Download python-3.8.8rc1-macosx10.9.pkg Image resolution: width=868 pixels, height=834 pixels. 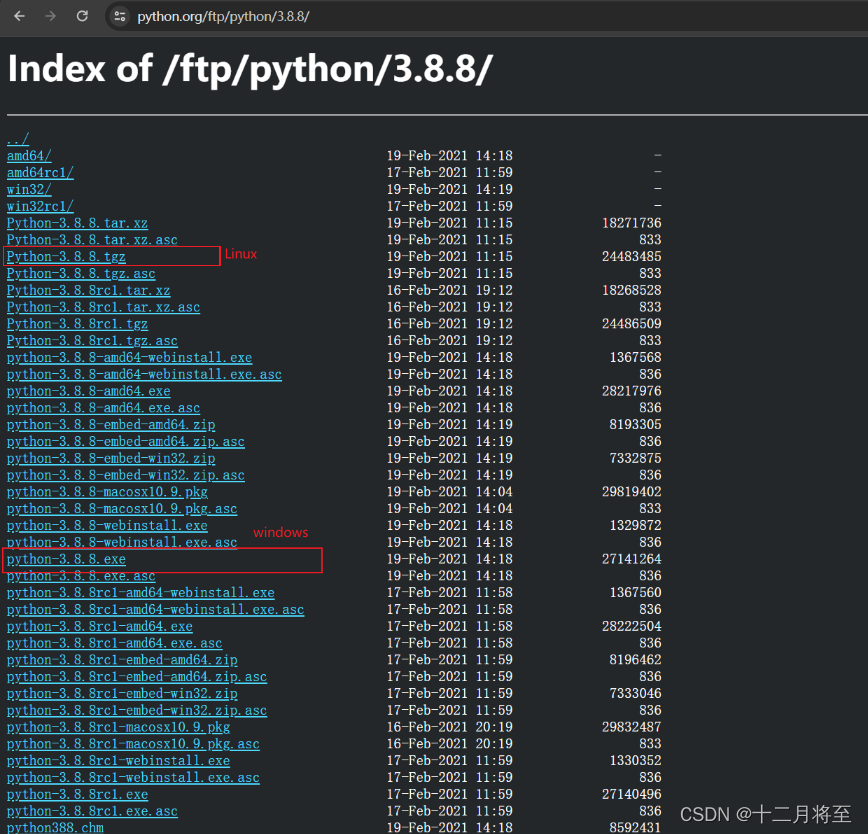118,727
